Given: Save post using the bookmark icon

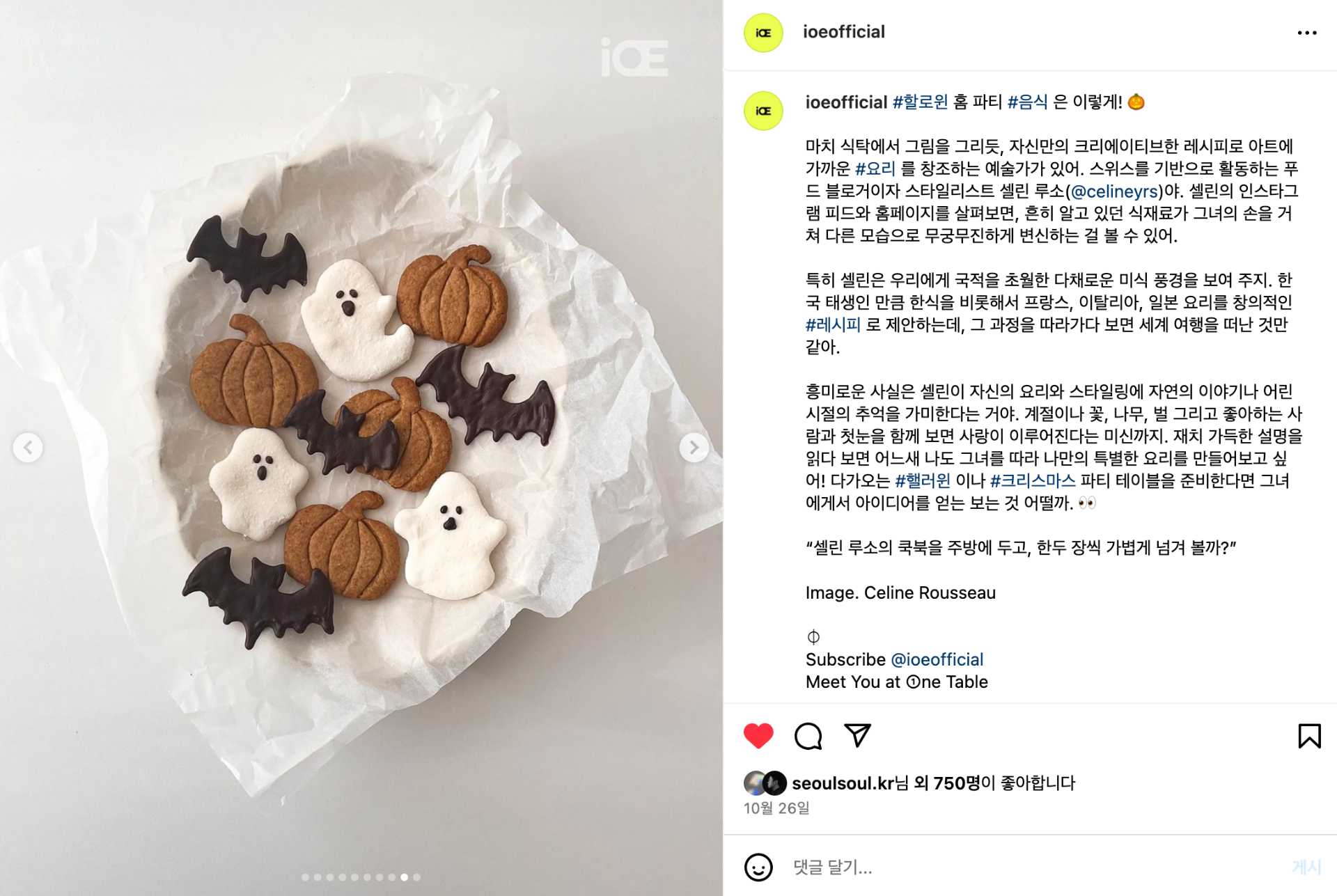Looking at the screenshot, I should [x=1309, y=736].
